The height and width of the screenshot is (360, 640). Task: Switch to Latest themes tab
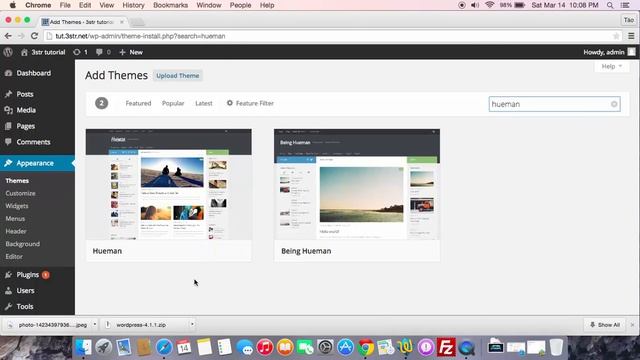[x=204, y=103]
